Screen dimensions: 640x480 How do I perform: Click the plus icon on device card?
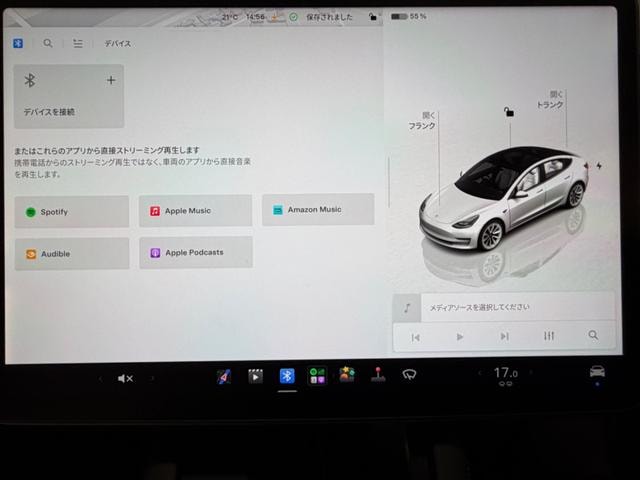point(111,80)
